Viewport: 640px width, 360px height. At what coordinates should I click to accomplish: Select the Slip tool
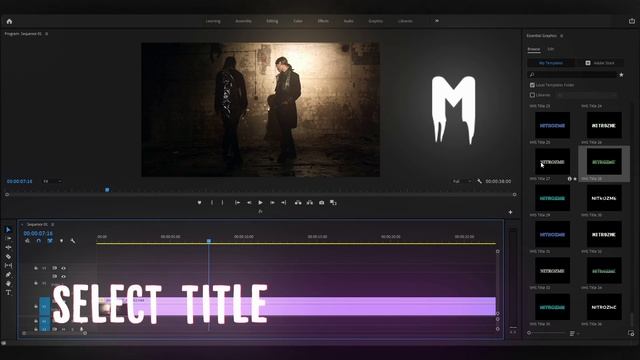click(x=8, y=265)
